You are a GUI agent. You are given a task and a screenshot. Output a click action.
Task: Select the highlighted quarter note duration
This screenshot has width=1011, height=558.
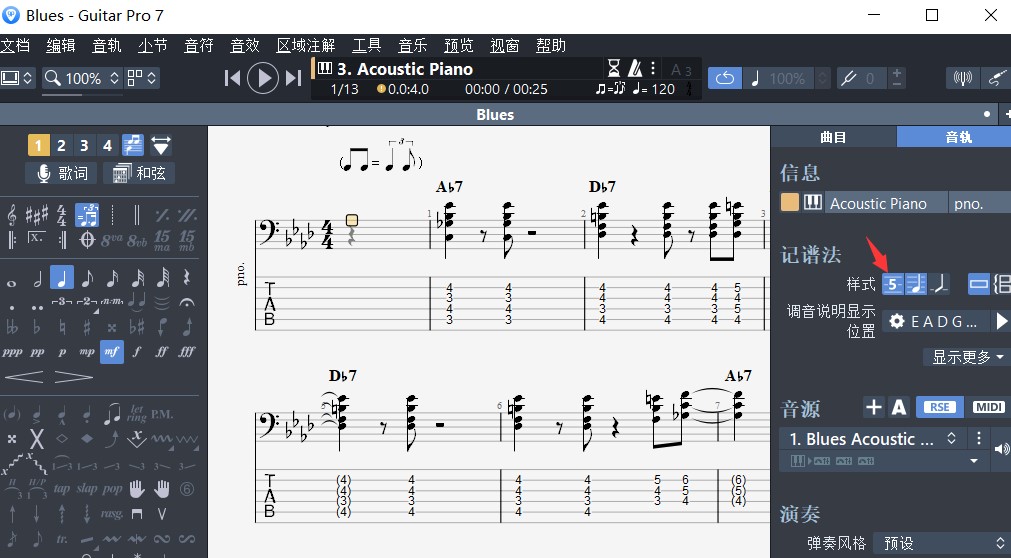click(62, 278)
